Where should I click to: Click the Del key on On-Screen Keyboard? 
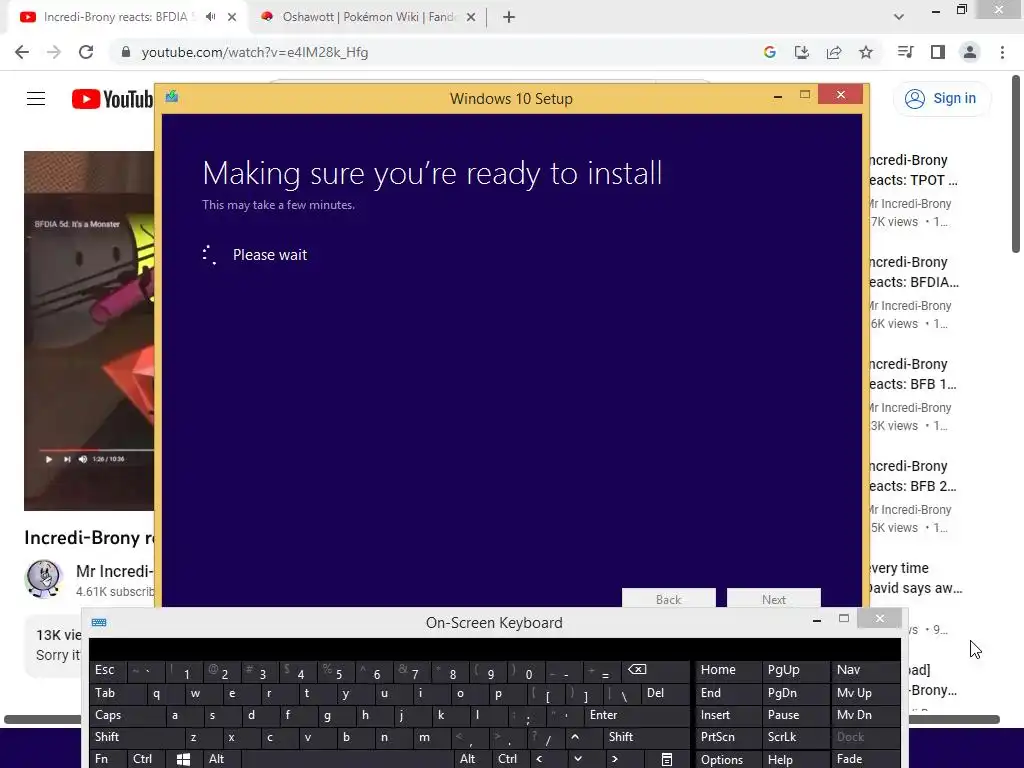665,693
